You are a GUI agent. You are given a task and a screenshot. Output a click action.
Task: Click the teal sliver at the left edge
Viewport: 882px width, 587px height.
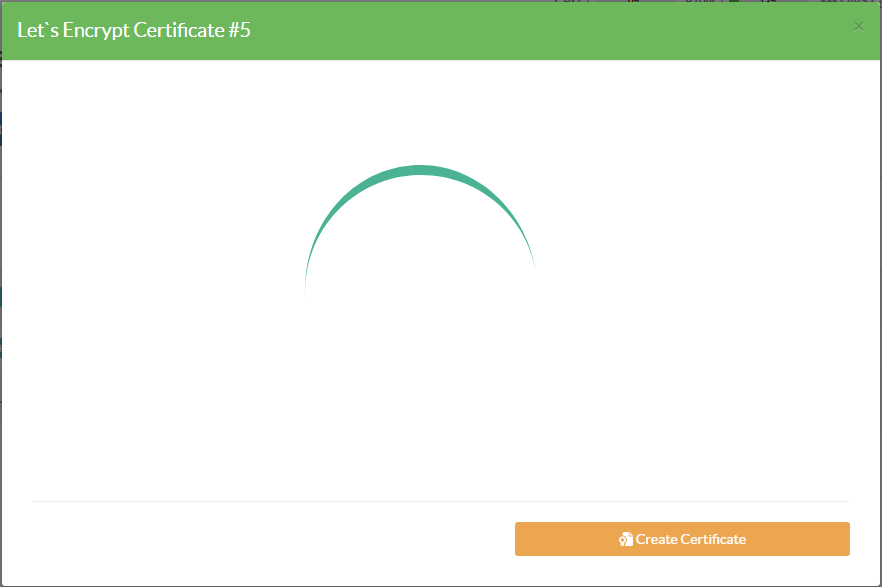click(1, 297)
